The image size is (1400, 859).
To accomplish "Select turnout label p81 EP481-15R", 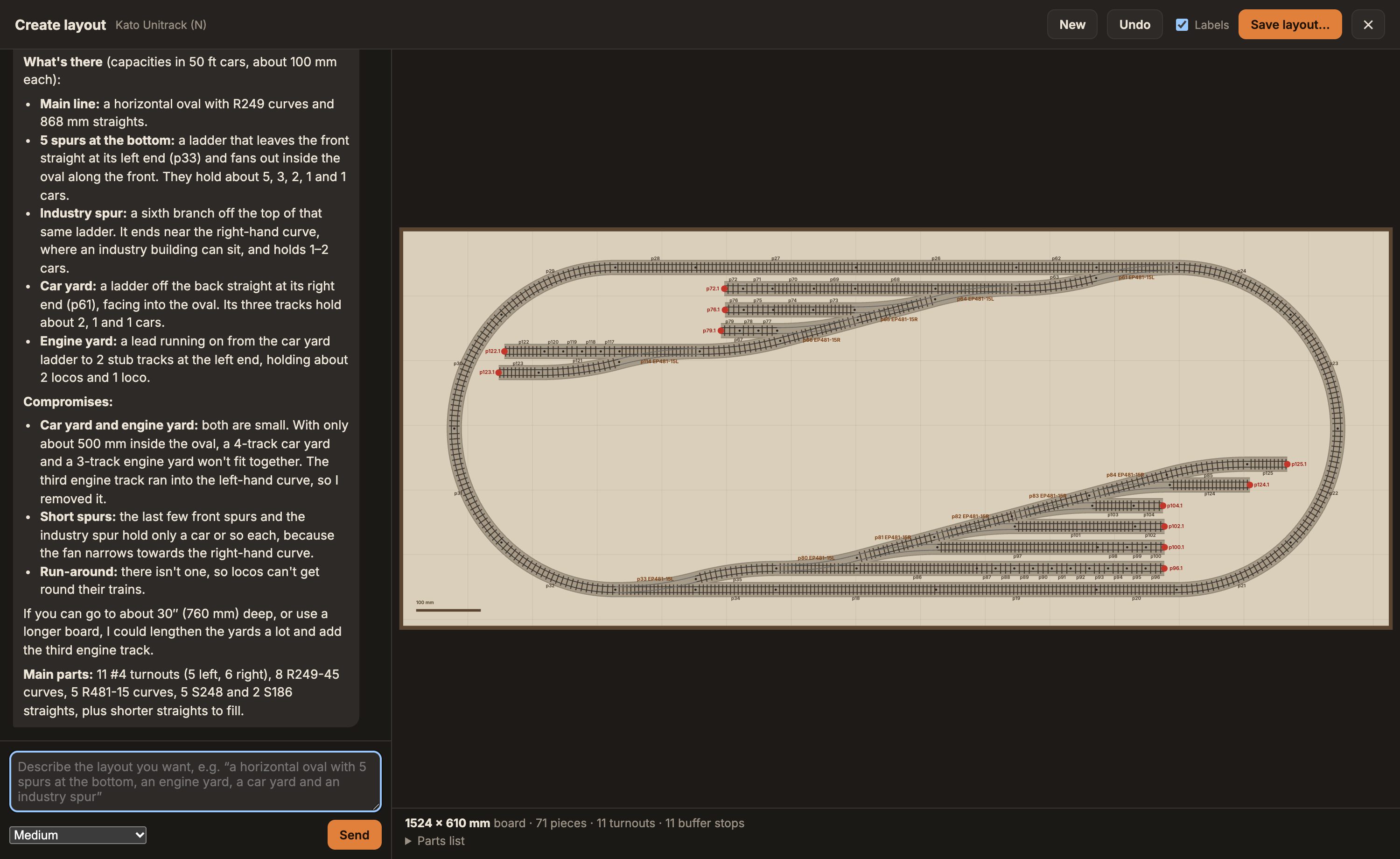I will click(893, 537).
